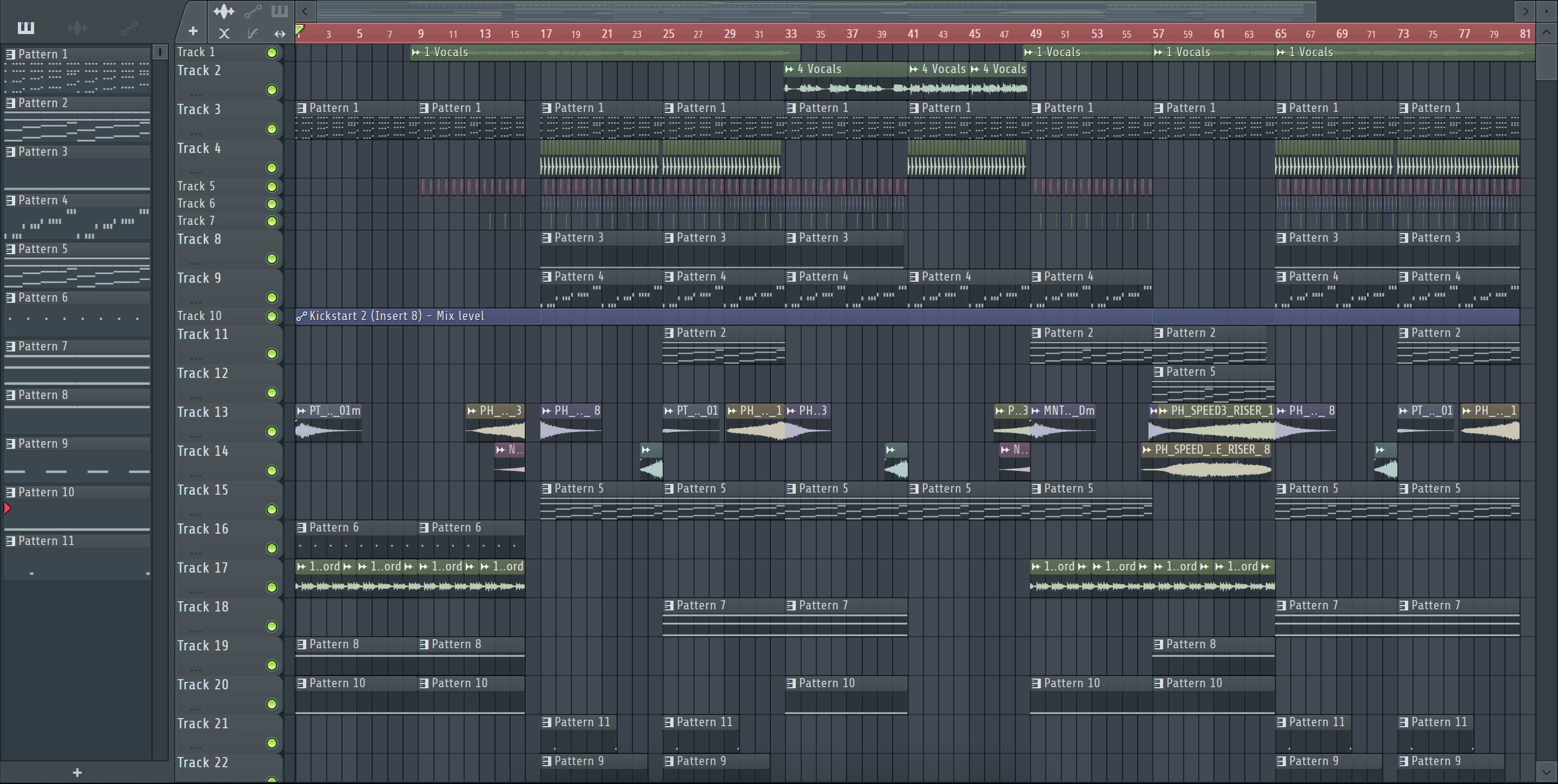Open clip menu of PH_SPEED3_RISER_1 clip
Image resolution: width=1558 pixels, height=784 pixels.
point(1163,411)
